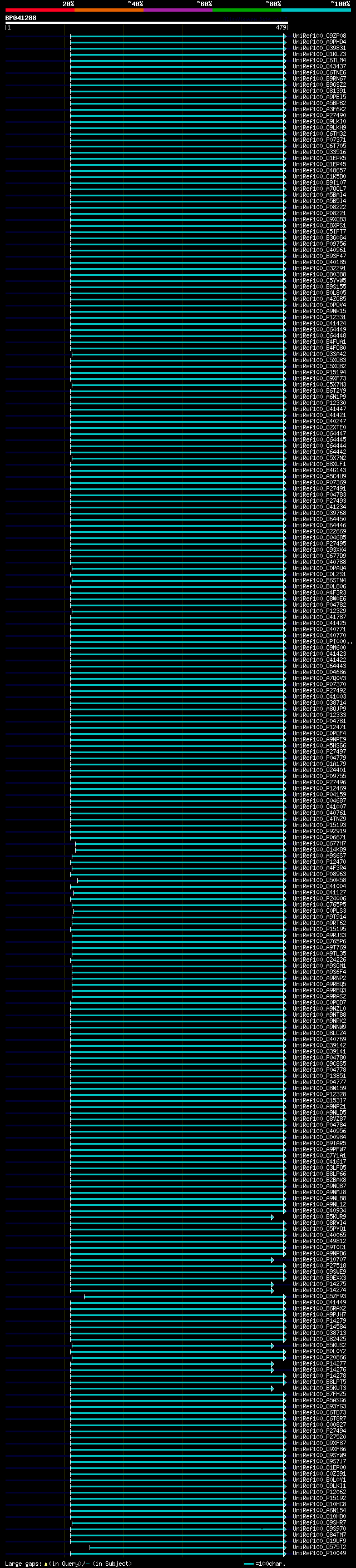Open hit UniRef100_Q8RVI4

319,1223
